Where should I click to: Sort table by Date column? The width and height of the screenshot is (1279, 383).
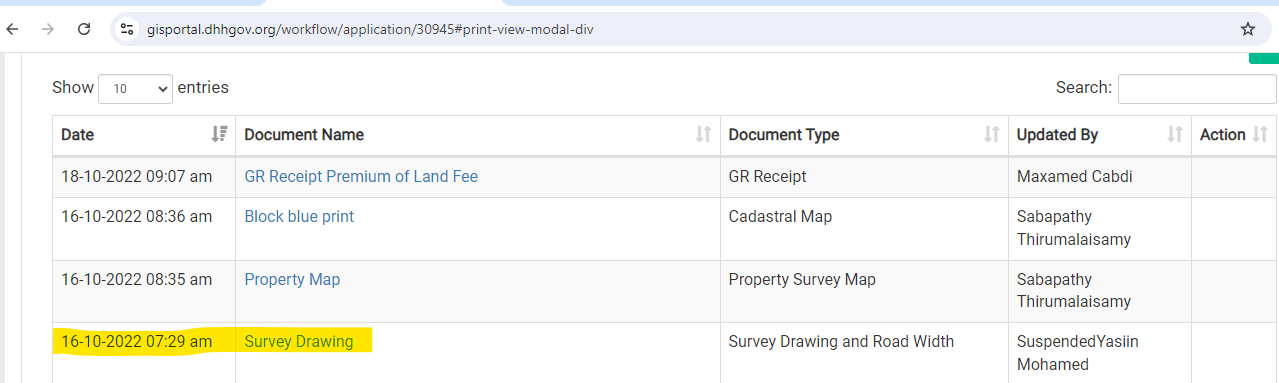(144, 135)
